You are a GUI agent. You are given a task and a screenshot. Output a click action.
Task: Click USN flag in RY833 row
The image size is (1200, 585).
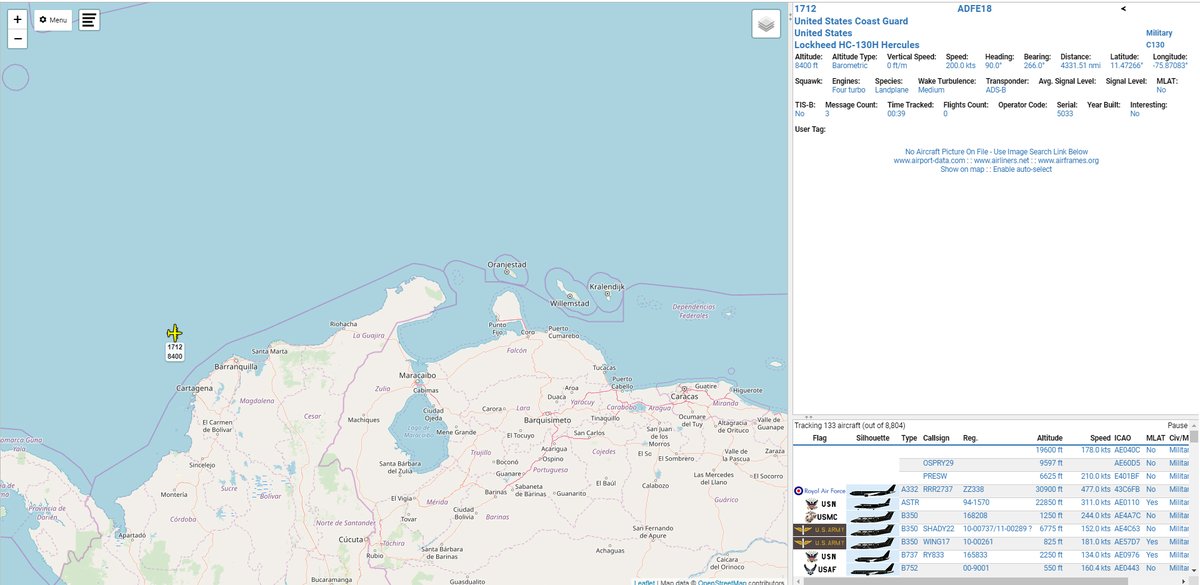point(820,555)
